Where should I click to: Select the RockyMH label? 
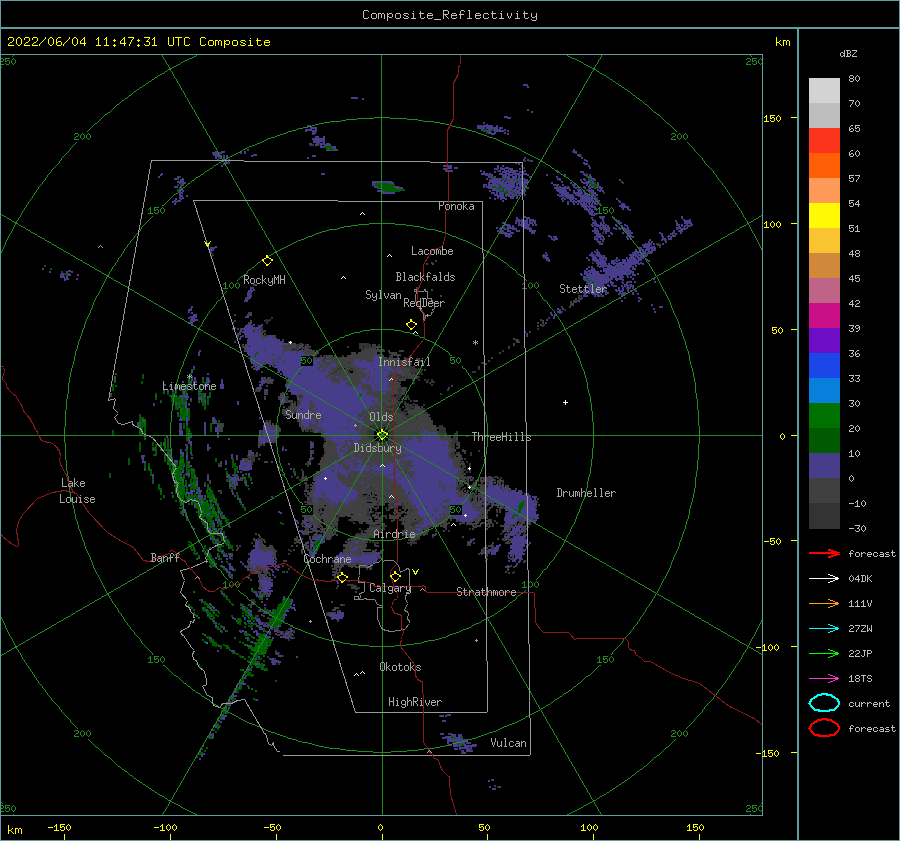coord(264,280)
